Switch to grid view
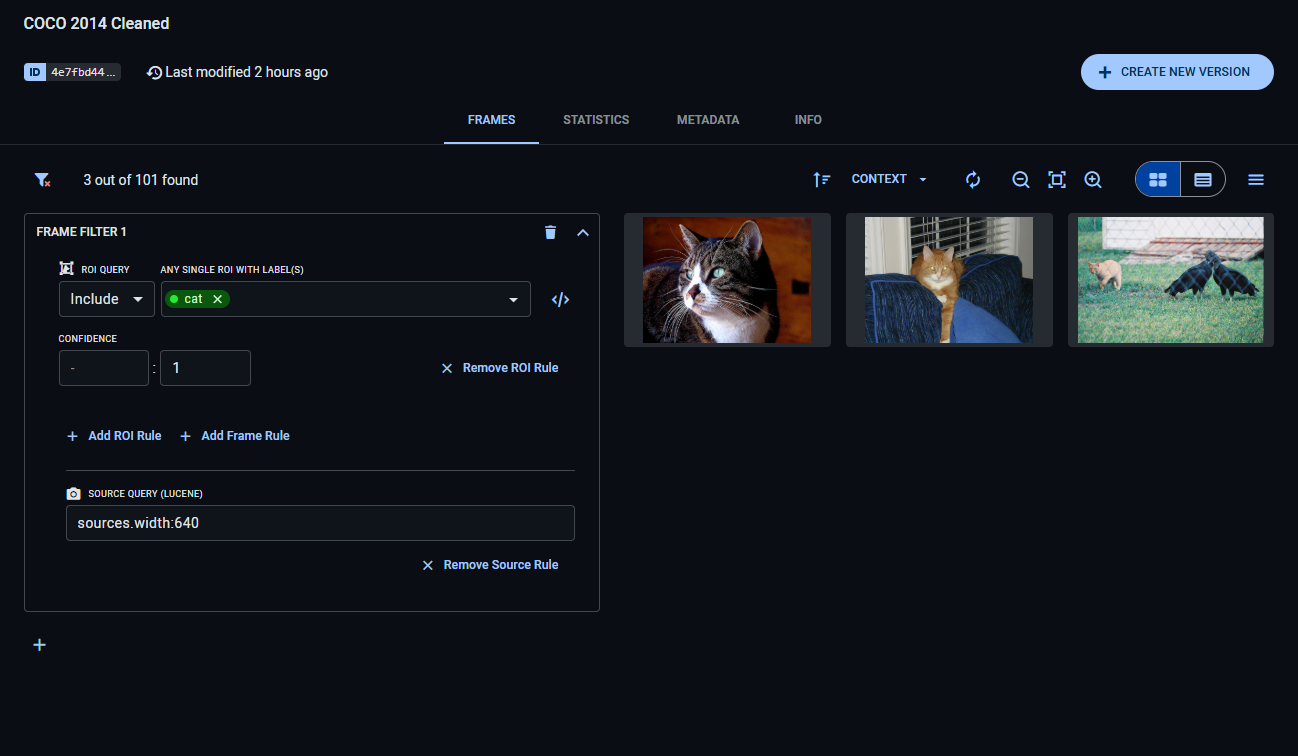Screen dimensions: 1298x756 point(1158,180)
